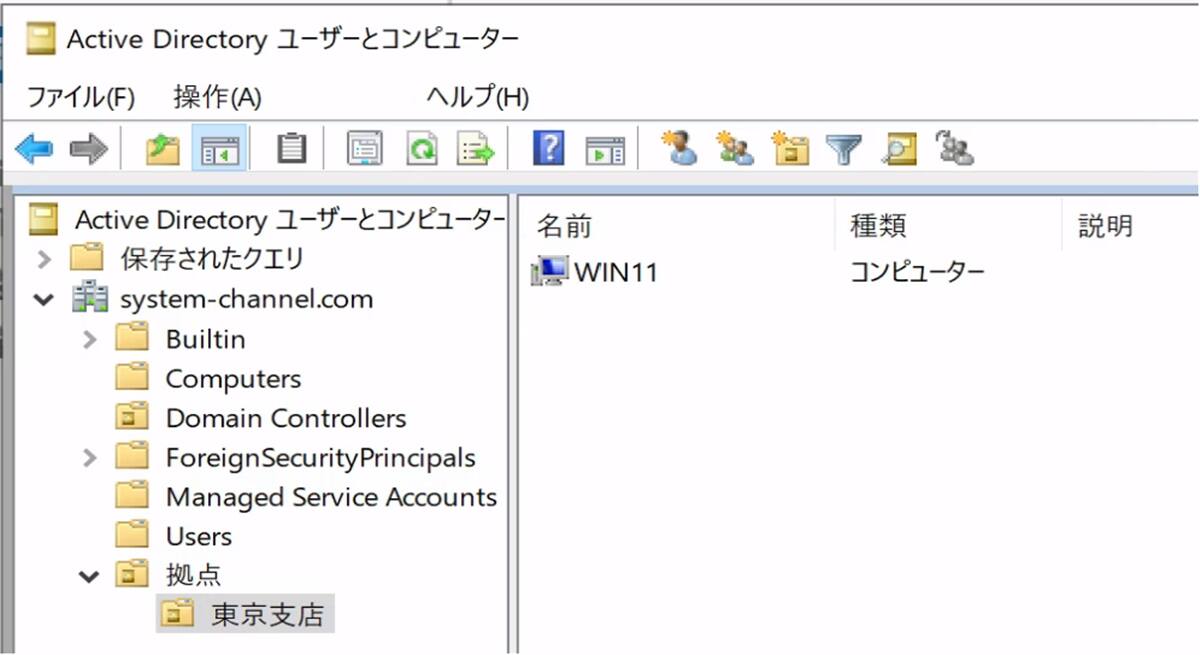Open the filter options funnel icon

pos(843,150)
